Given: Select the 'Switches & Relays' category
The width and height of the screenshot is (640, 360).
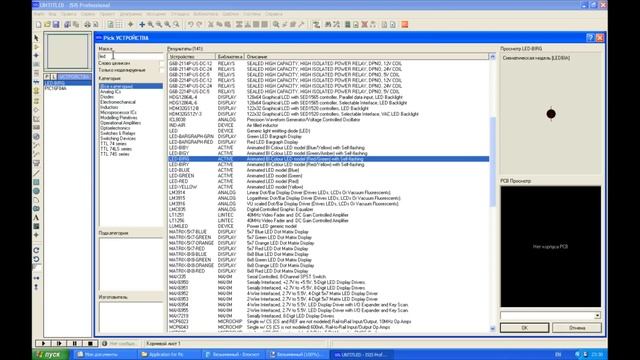Looking at the screenshot, I should [118, 133].
